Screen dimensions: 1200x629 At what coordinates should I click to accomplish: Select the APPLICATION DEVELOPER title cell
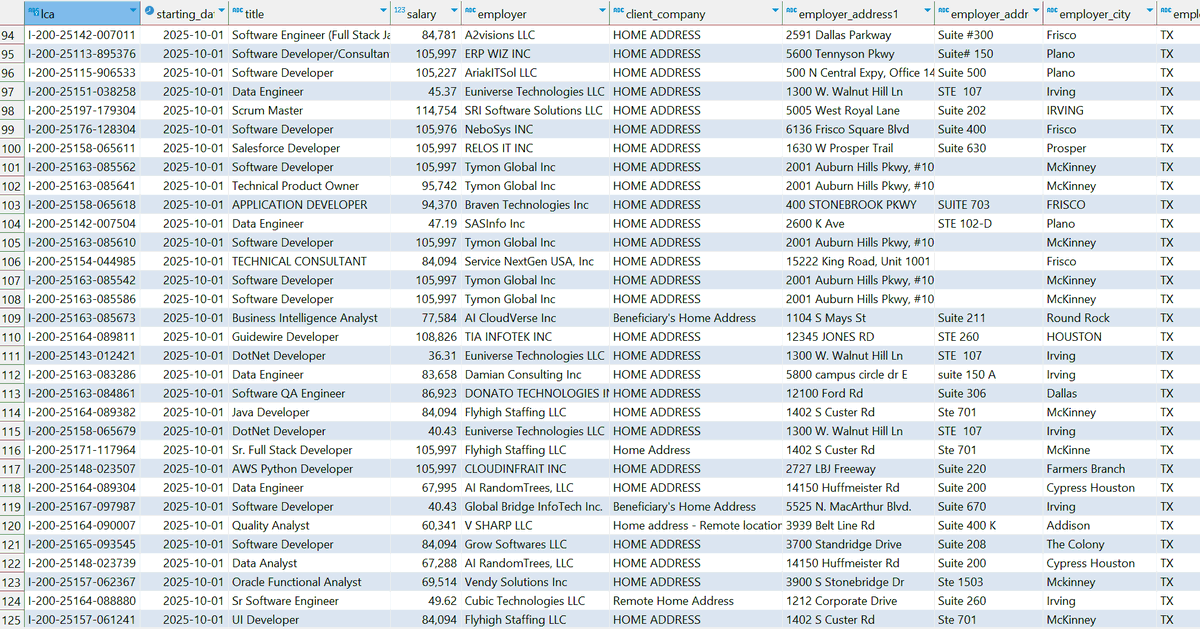309,205
